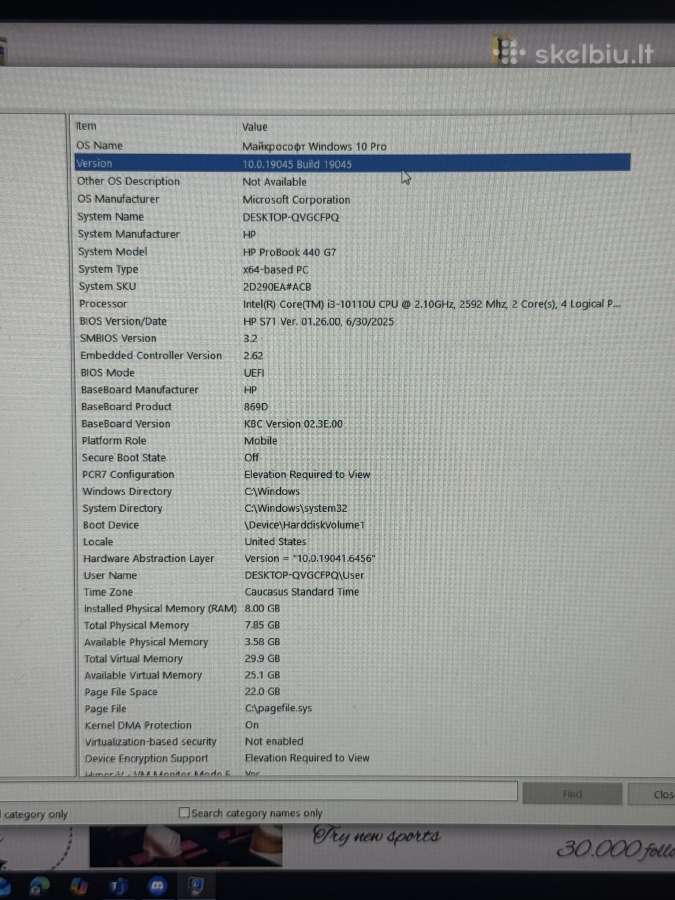Open Microsoft Edge from the taskbar
Screen dimensions: 675x900
[x=38, y=886]
